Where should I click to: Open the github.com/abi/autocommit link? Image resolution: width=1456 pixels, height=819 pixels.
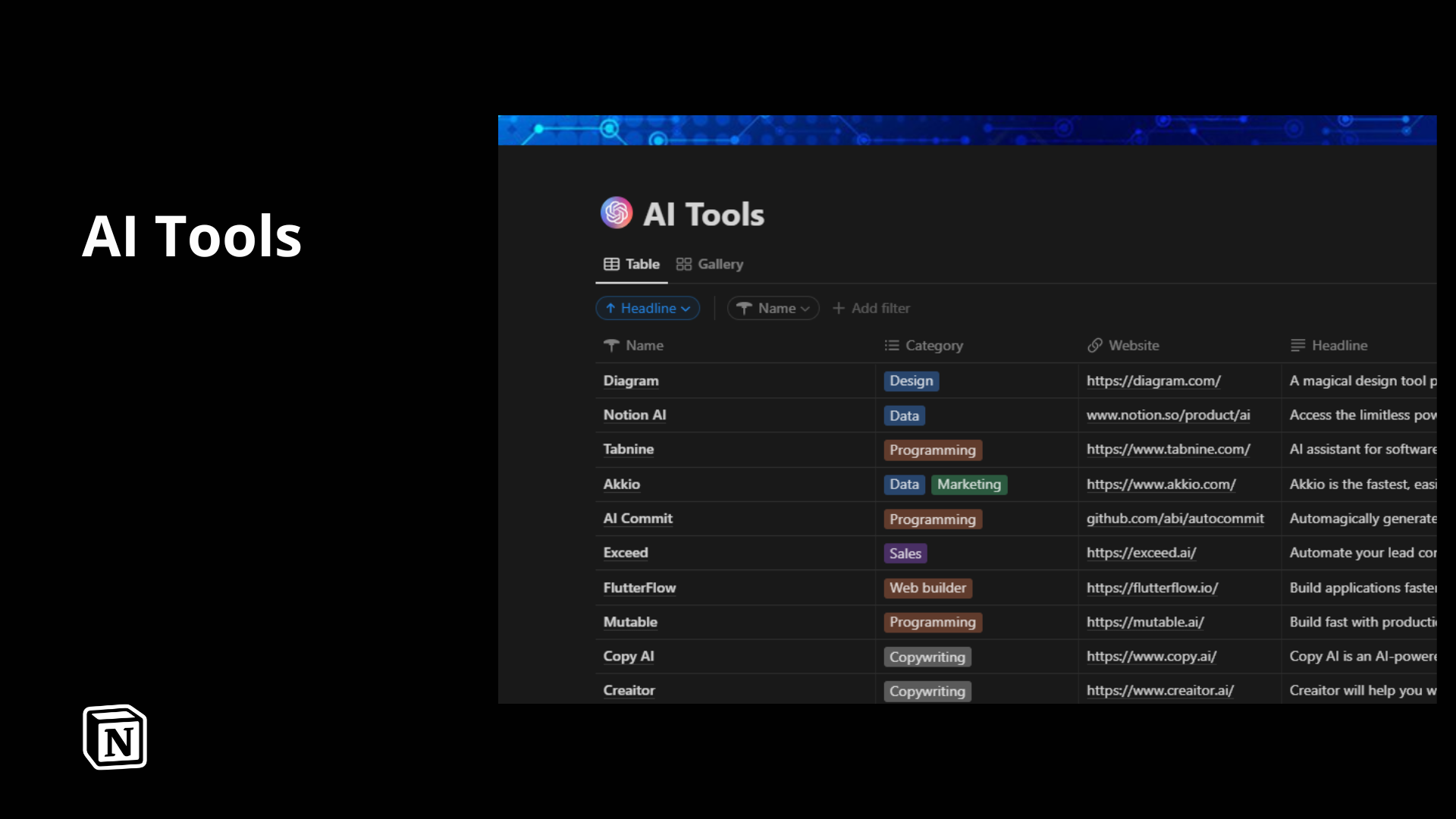1175,518
